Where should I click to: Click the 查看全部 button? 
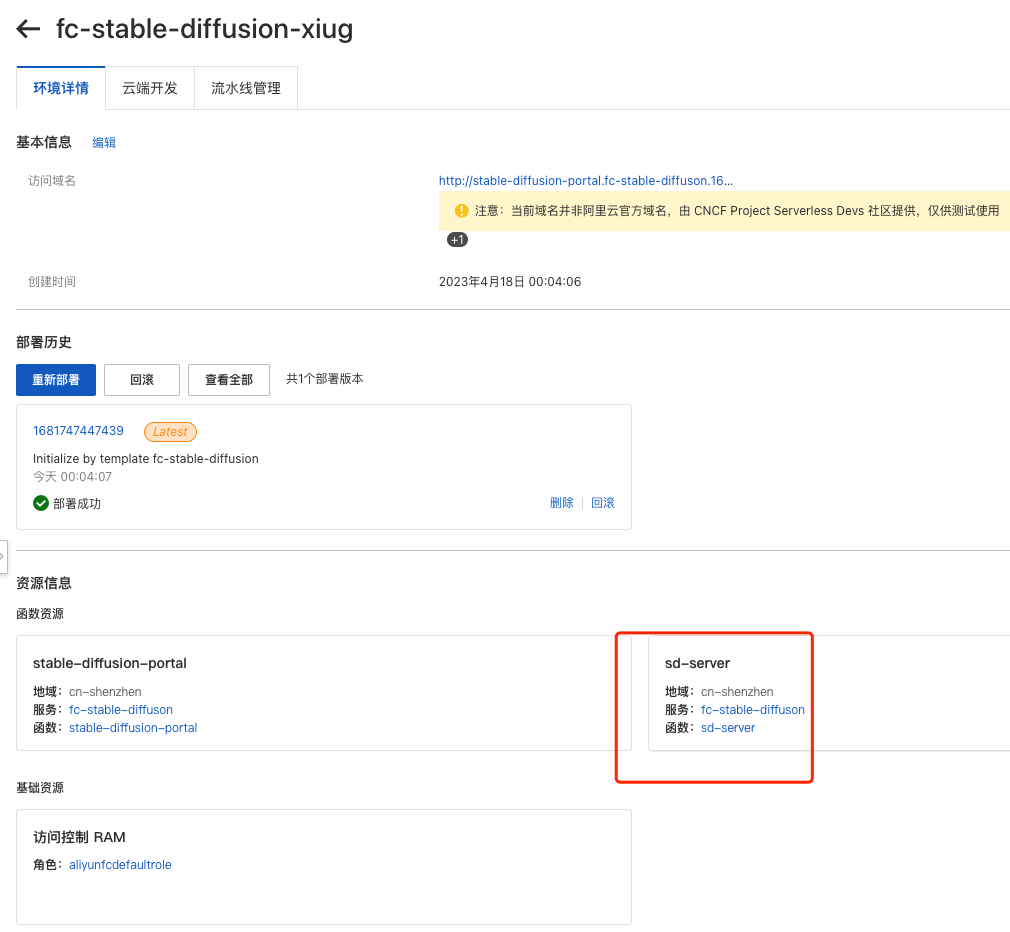pyautogui.click(x=229, y=380)
